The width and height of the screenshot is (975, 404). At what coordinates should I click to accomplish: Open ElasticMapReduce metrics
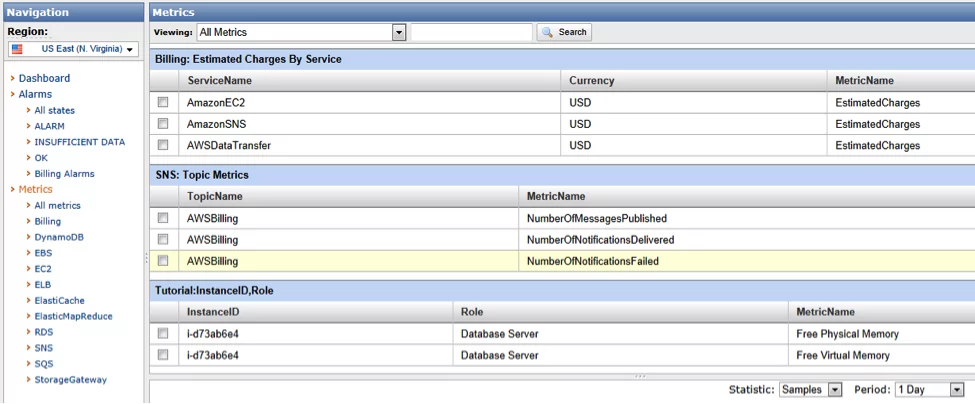tap(73, 316)
